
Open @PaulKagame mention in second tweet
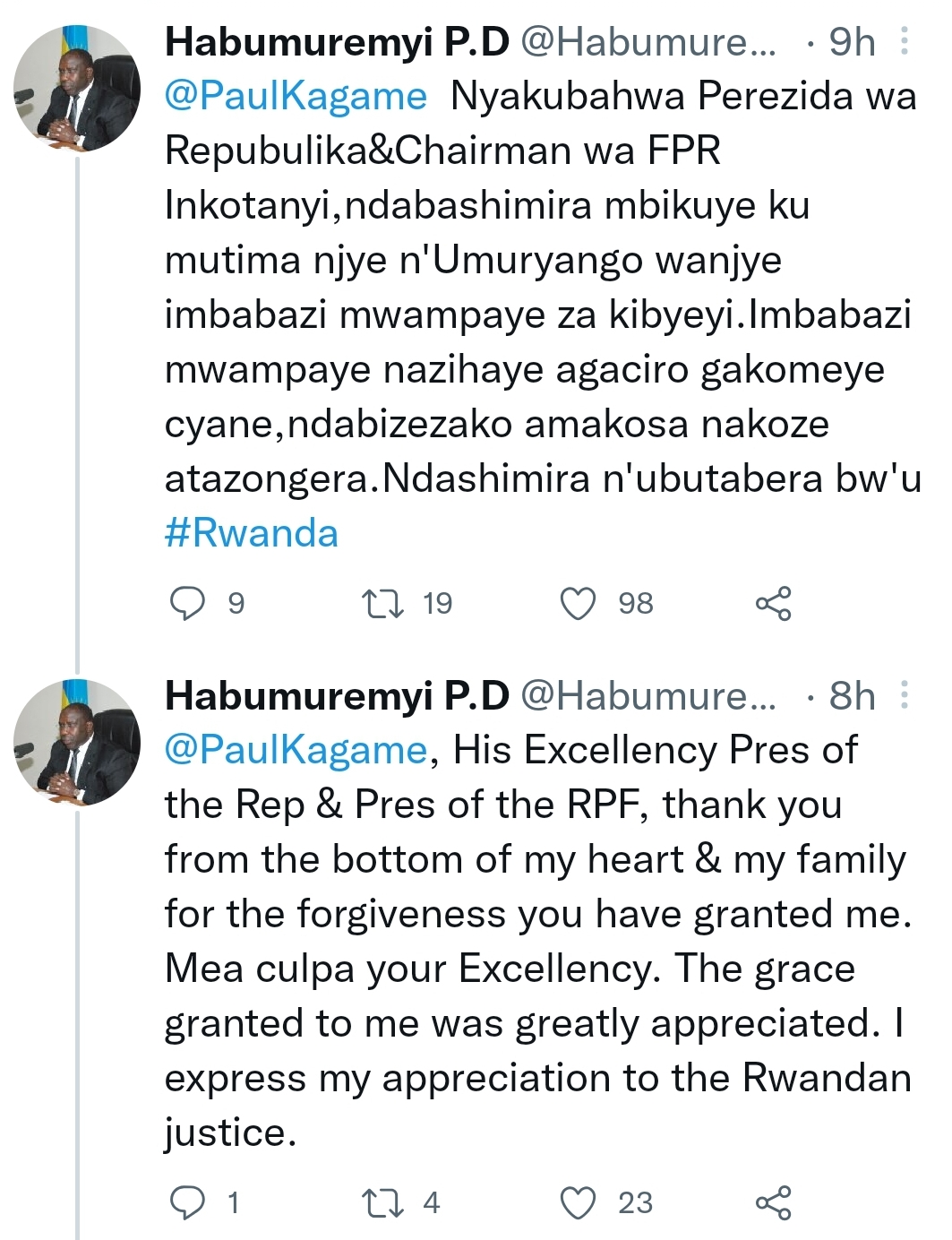(x=296, y=750)
